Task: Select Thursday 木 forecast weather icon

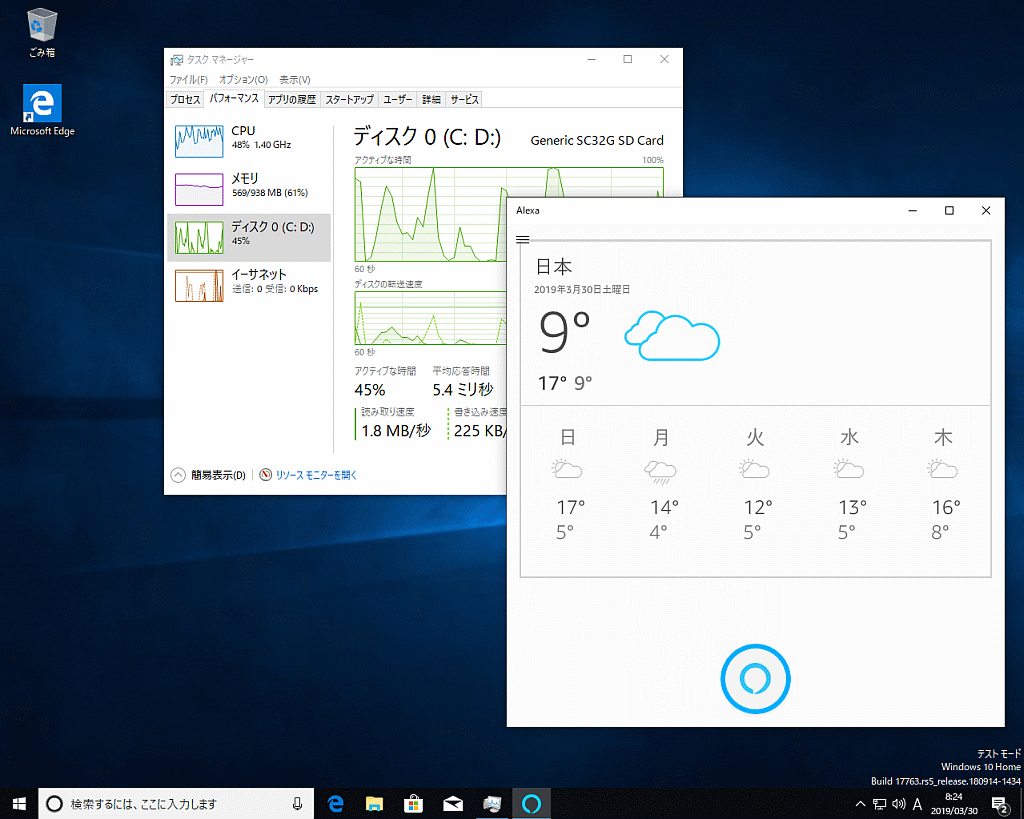Action: tap(942, 470)
